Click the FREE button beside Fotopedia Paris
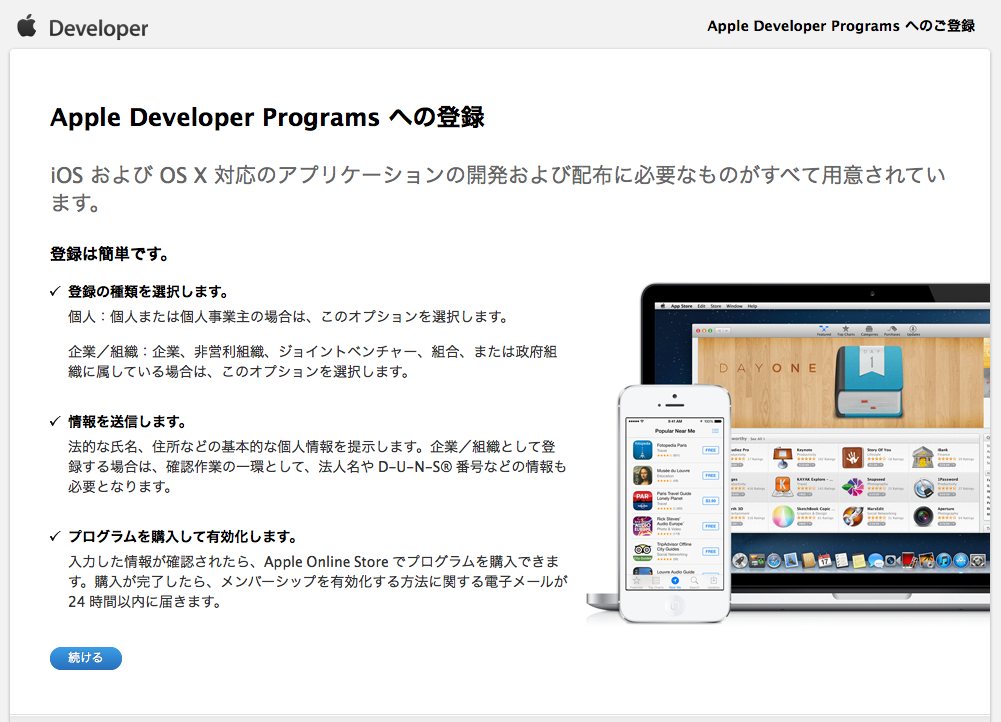The height and width of the screenshot is (722, 1001). coord(710,450)
